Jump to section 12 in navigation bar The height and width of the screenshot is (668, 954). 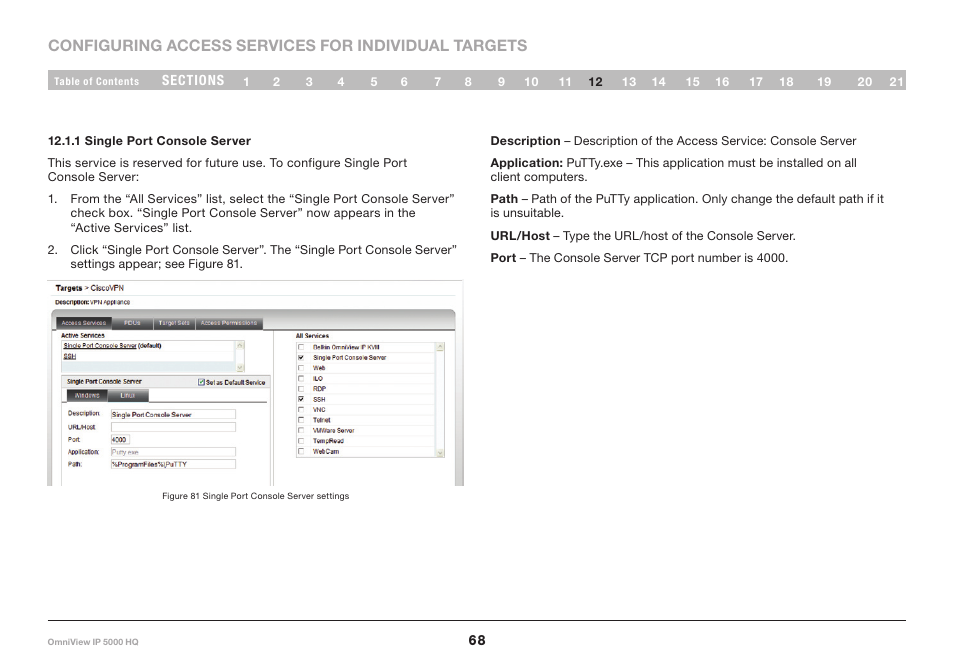pos(595,82)
